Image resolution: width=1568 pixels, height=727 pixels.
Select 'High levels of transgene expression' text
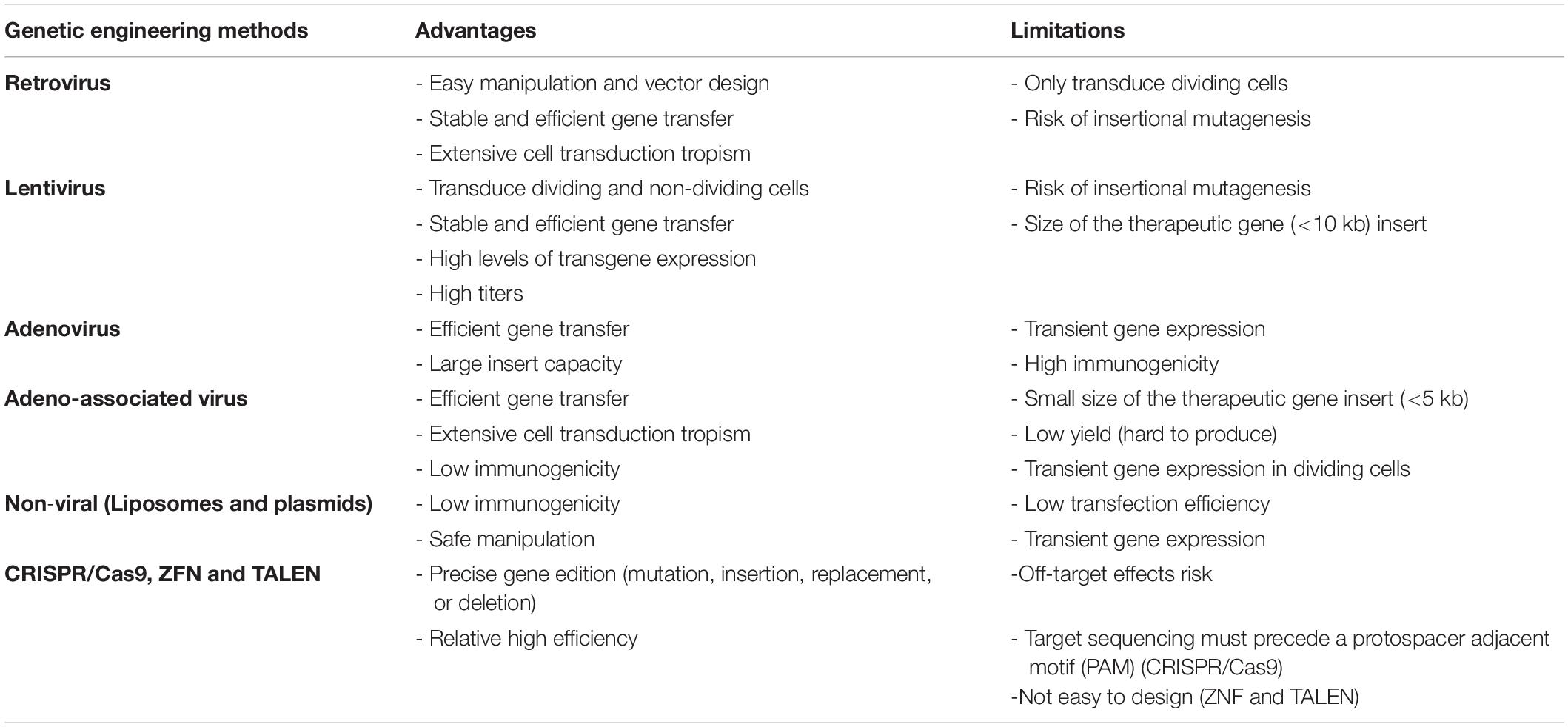592,258
